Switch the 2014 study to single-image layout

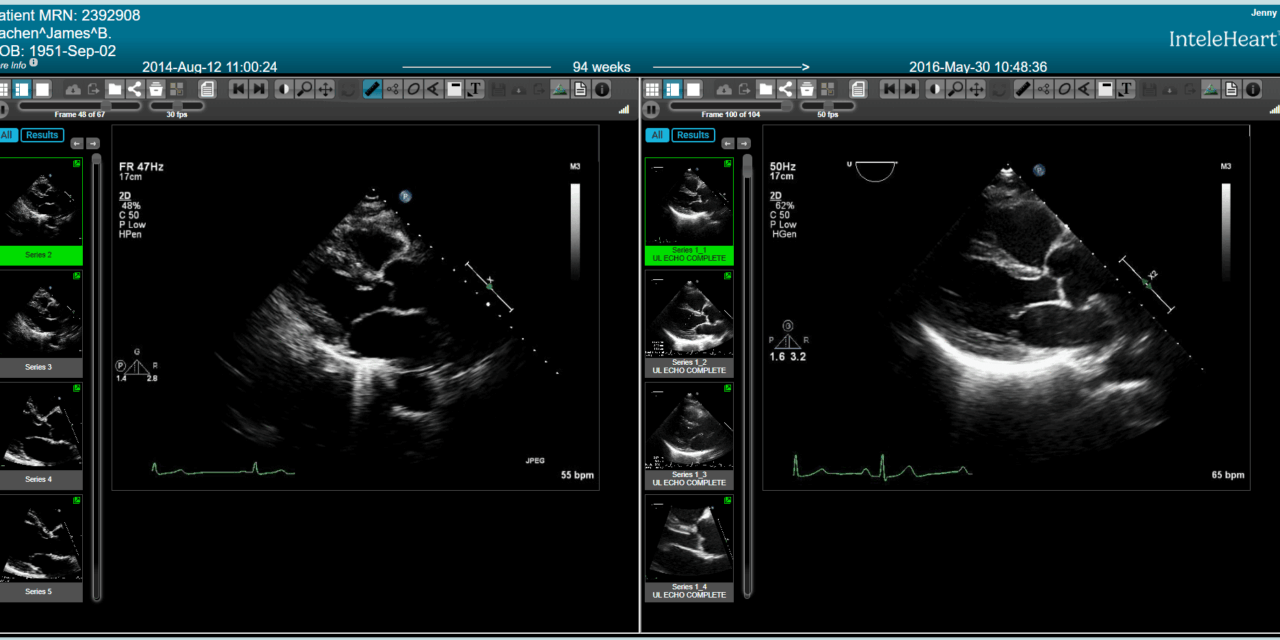click(42, 89)
